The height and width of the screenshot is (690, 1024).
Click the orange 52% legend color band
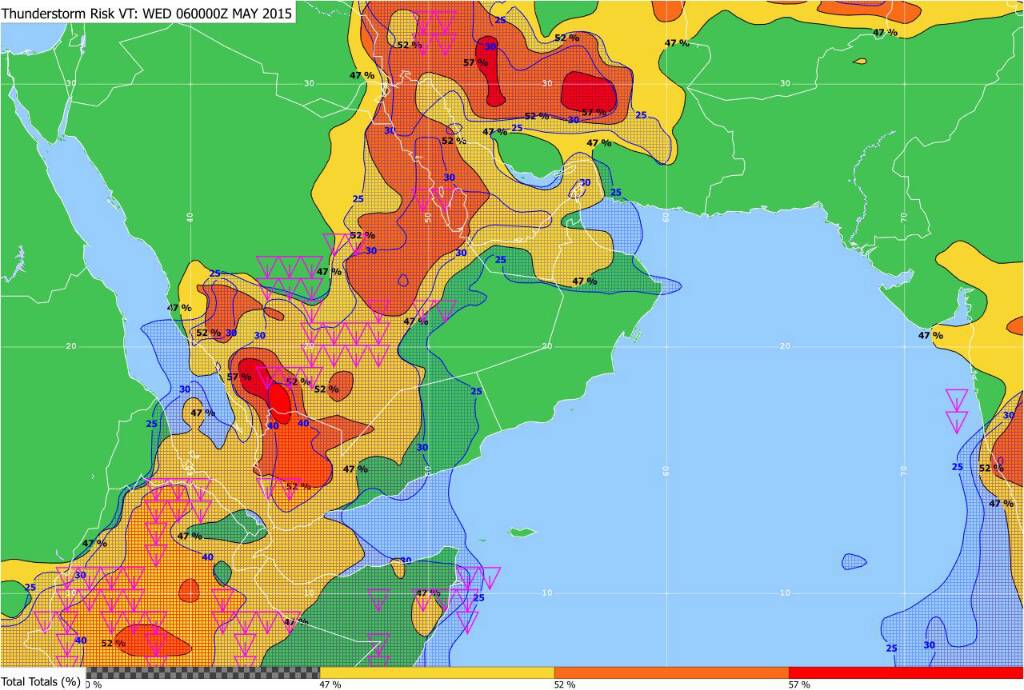pyautogui.click(x=670, y=672)
